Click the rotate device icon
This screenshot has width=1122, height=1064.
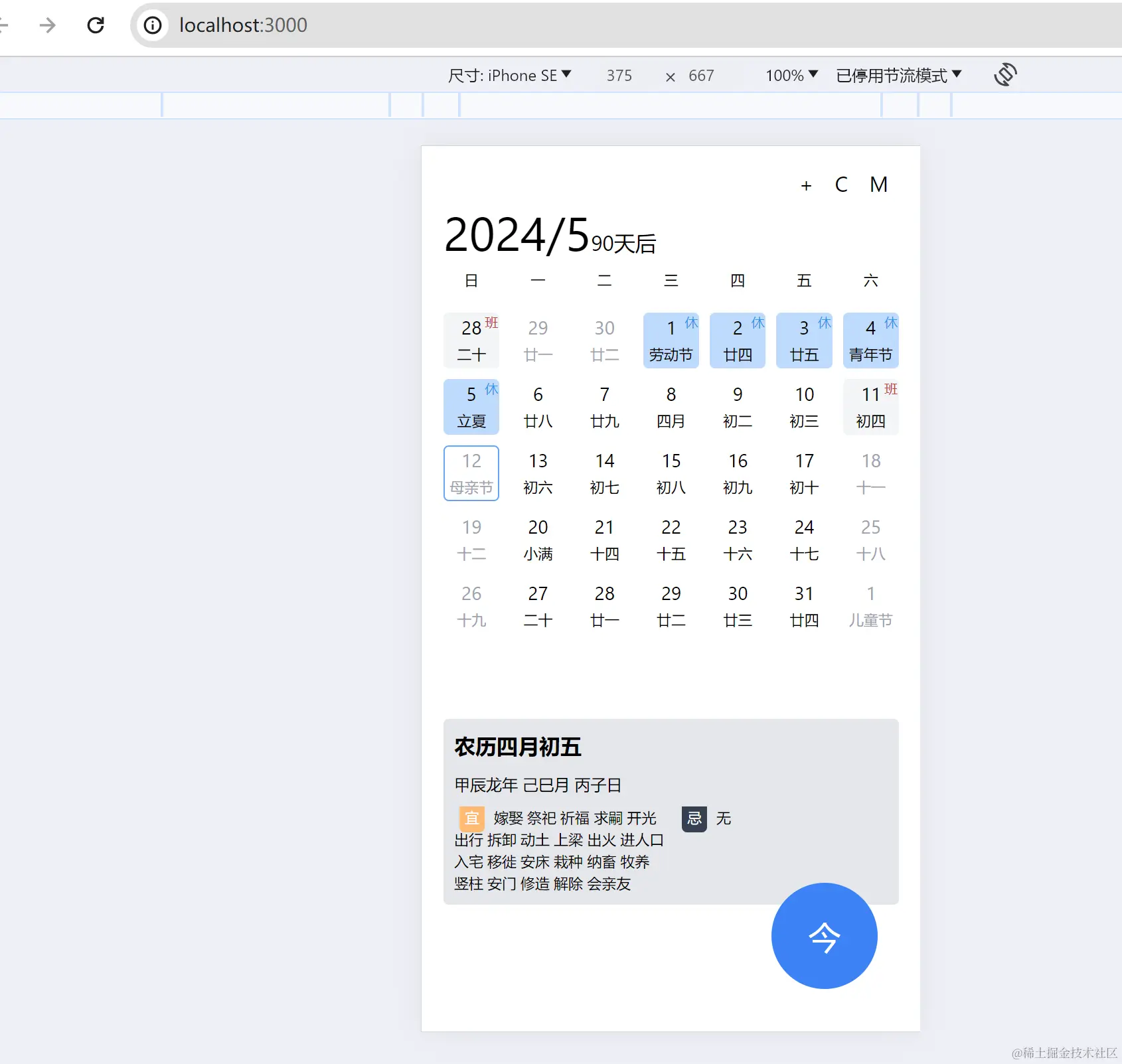click(1005, 74)
